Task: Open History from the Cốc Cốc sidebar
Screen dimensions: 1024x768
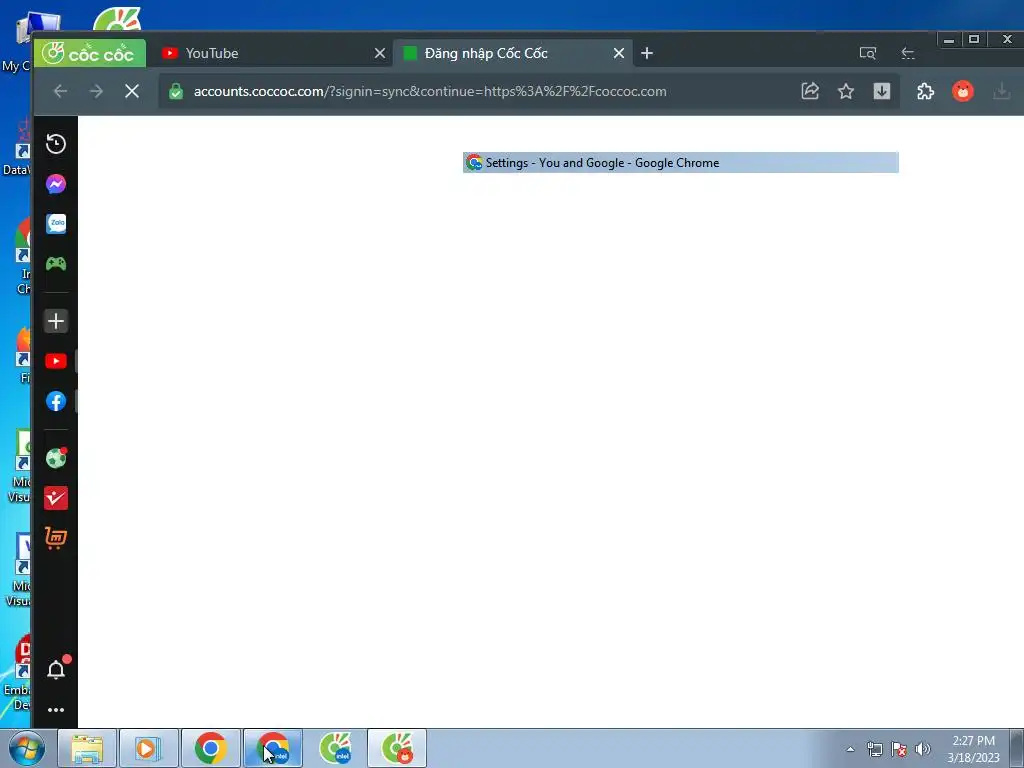Action: pyautogui.click(x=56, y=144)
